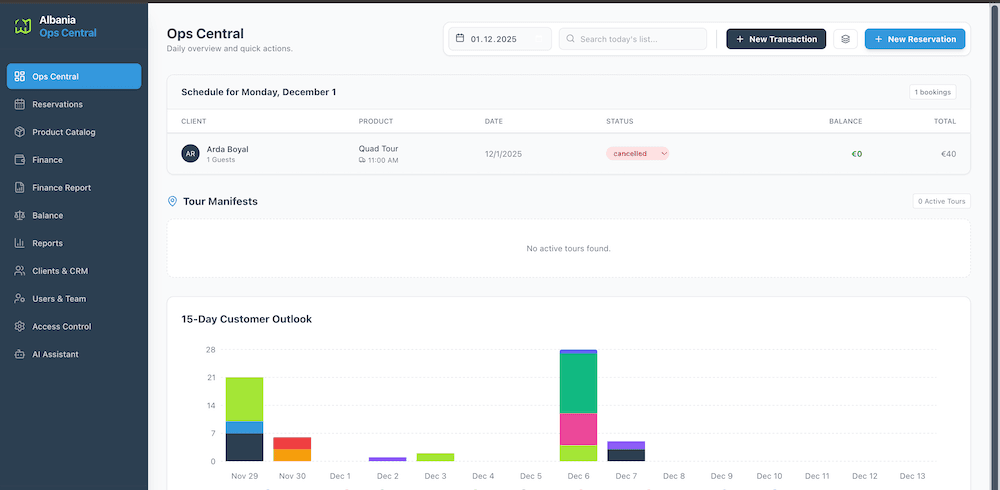Click the New Transaction button
Viewport: 1000px width, 490px height.
(x=776, y=39)
